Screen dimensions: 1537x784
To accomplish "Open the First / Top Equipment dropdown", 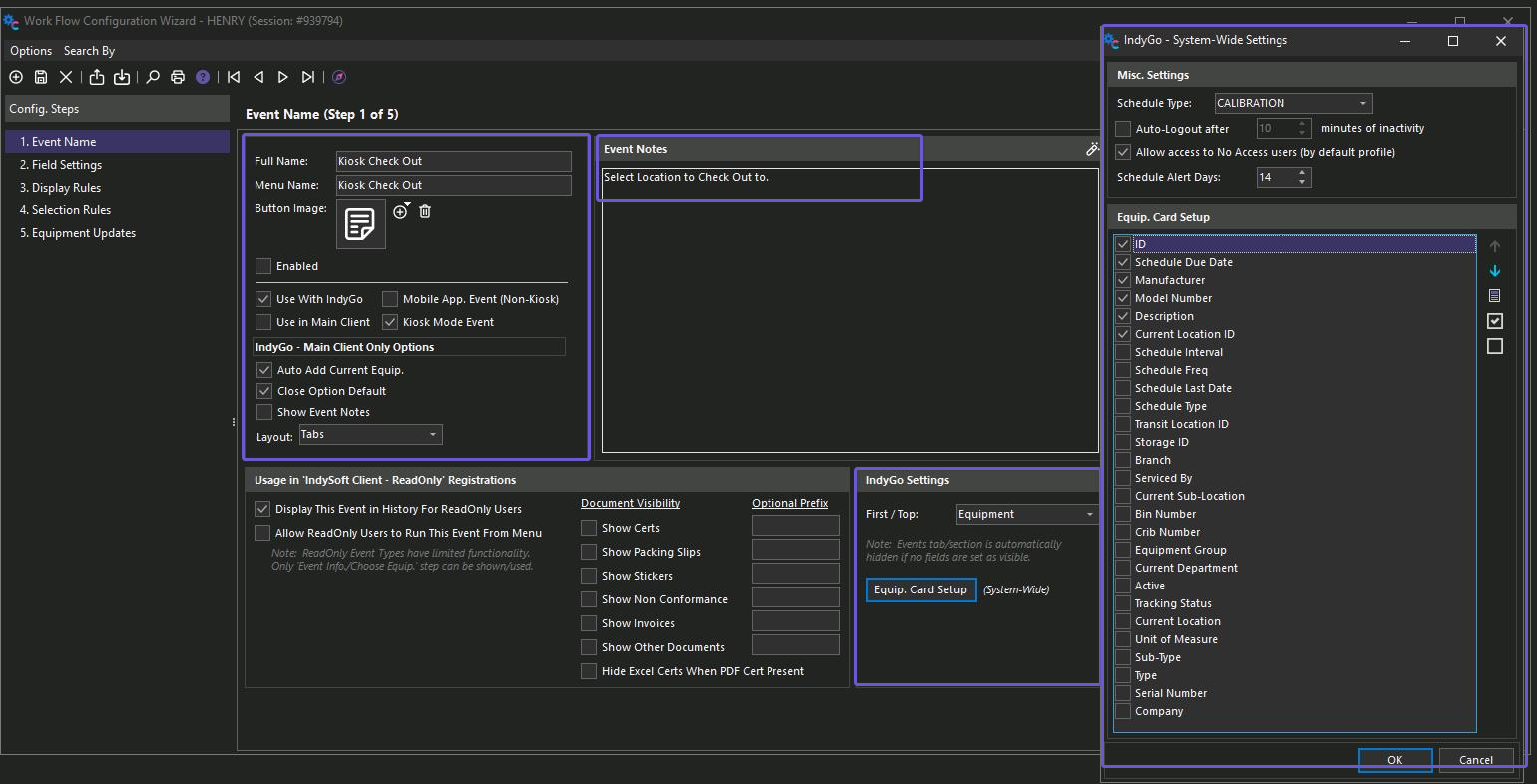I will 1025,514.
